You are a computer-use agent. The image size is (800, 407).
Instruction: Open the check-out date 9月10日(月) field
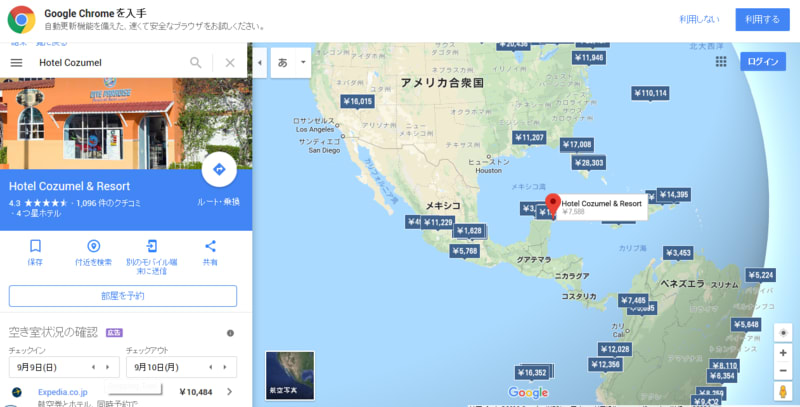pos(182,367)
